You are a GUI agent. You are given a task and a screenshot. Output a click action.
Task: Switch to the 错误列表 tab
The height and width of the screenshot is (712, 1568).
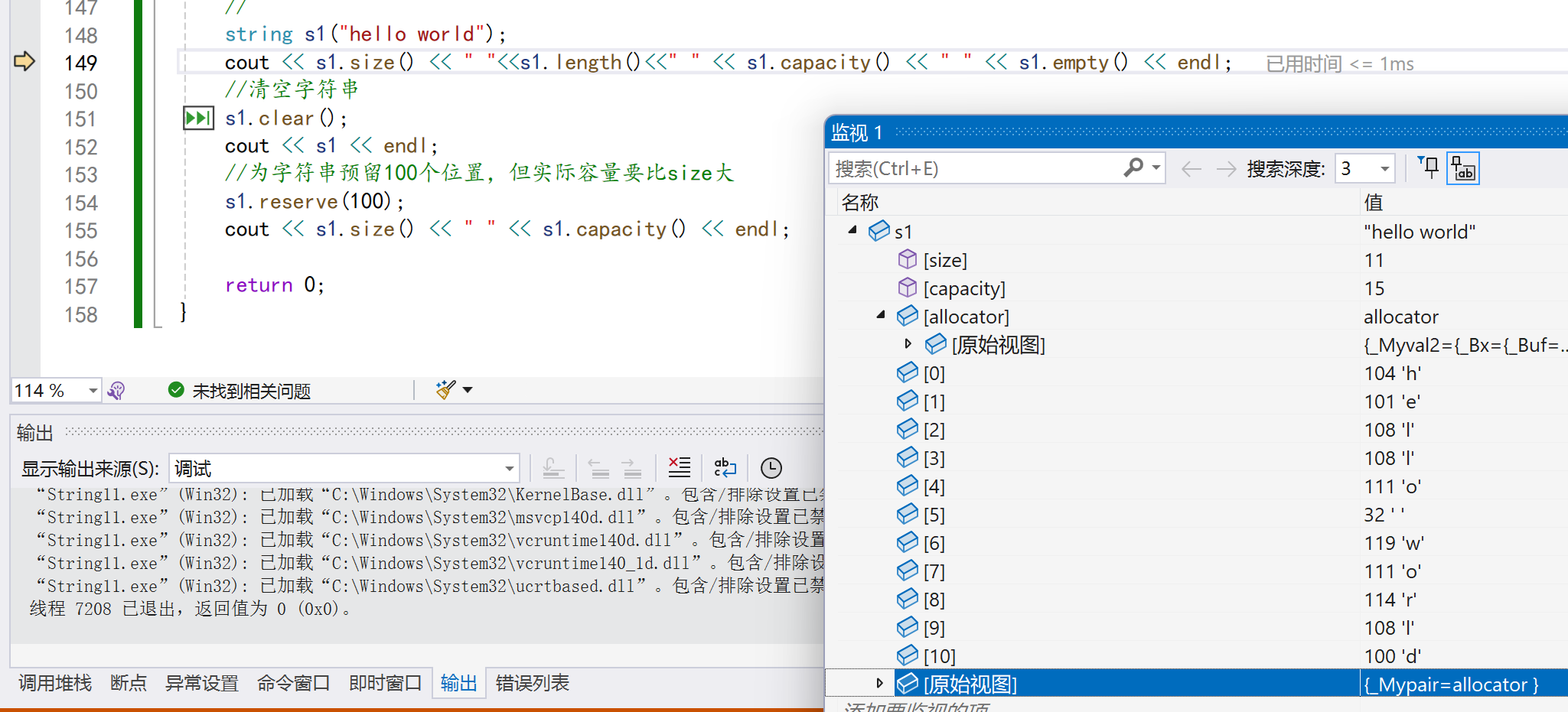click(533, 683)
